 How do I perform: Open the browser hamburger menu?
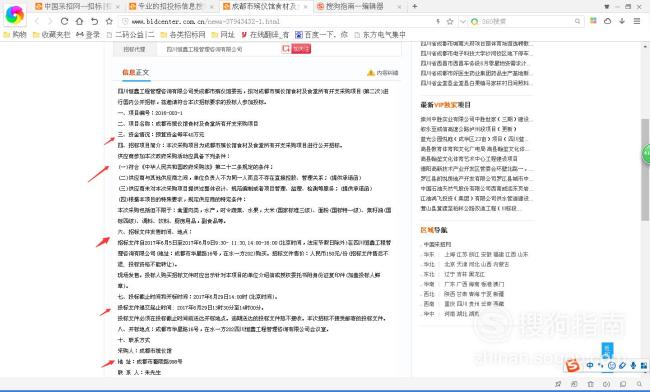[x=637, y=21]
